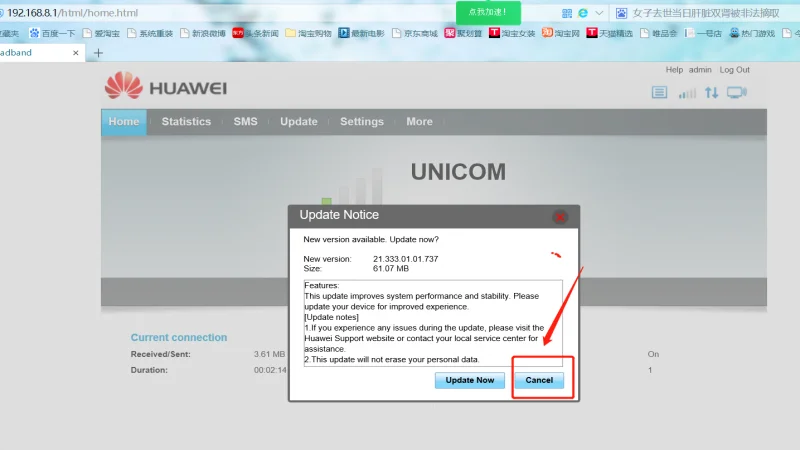
Task: Open the Statistics tab
Action: pyautogui.click(x=186, y=122)
